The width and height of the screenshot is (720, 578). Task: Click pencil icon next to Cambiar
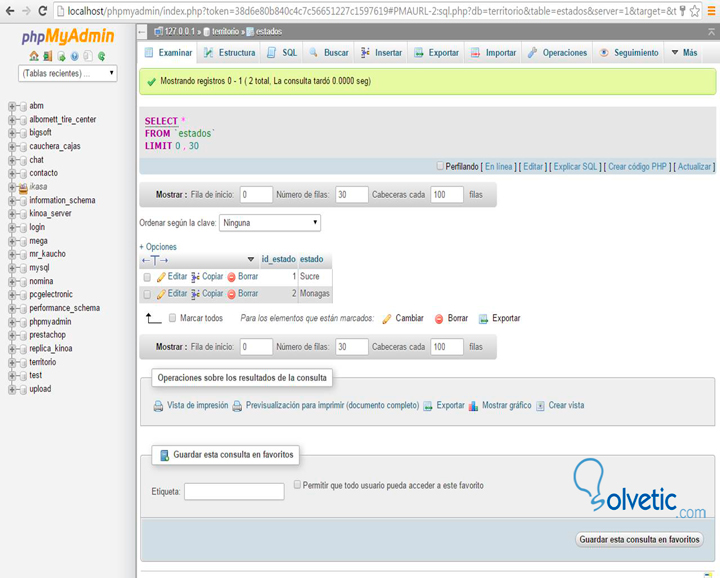coord(387,319)
